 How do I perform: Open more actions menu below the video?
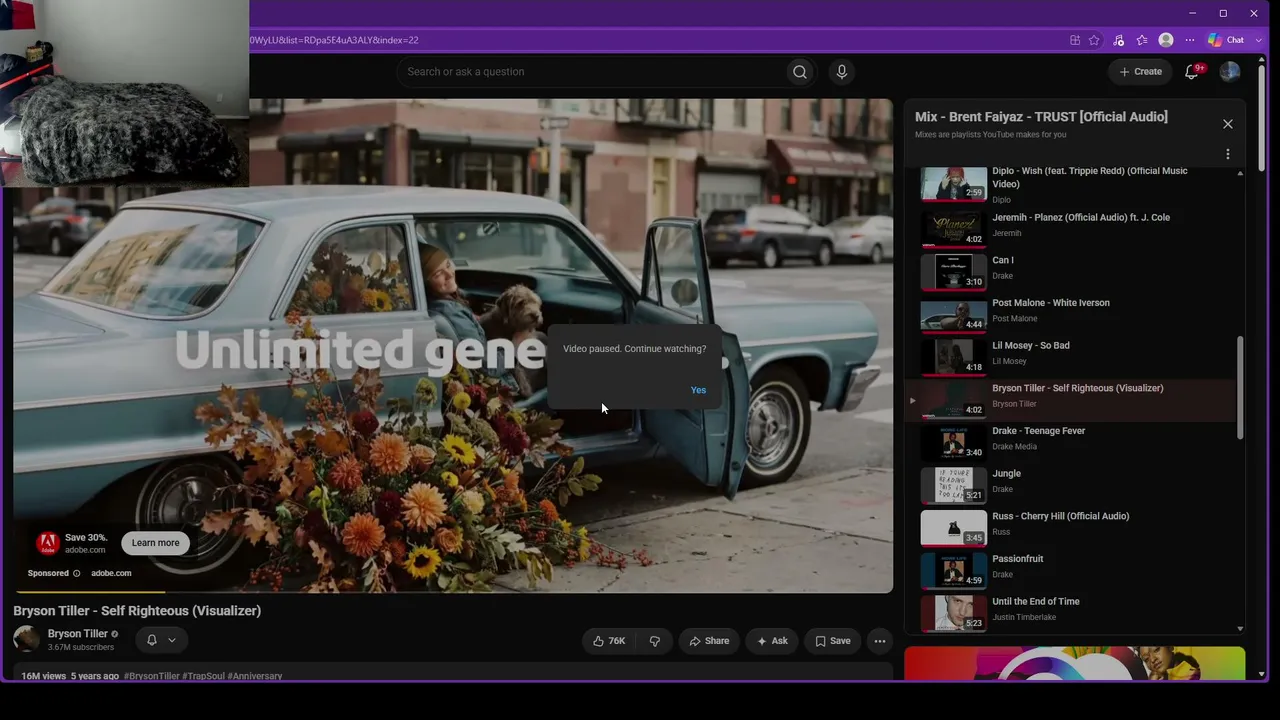pyautogui.click(x=880, y=641)
